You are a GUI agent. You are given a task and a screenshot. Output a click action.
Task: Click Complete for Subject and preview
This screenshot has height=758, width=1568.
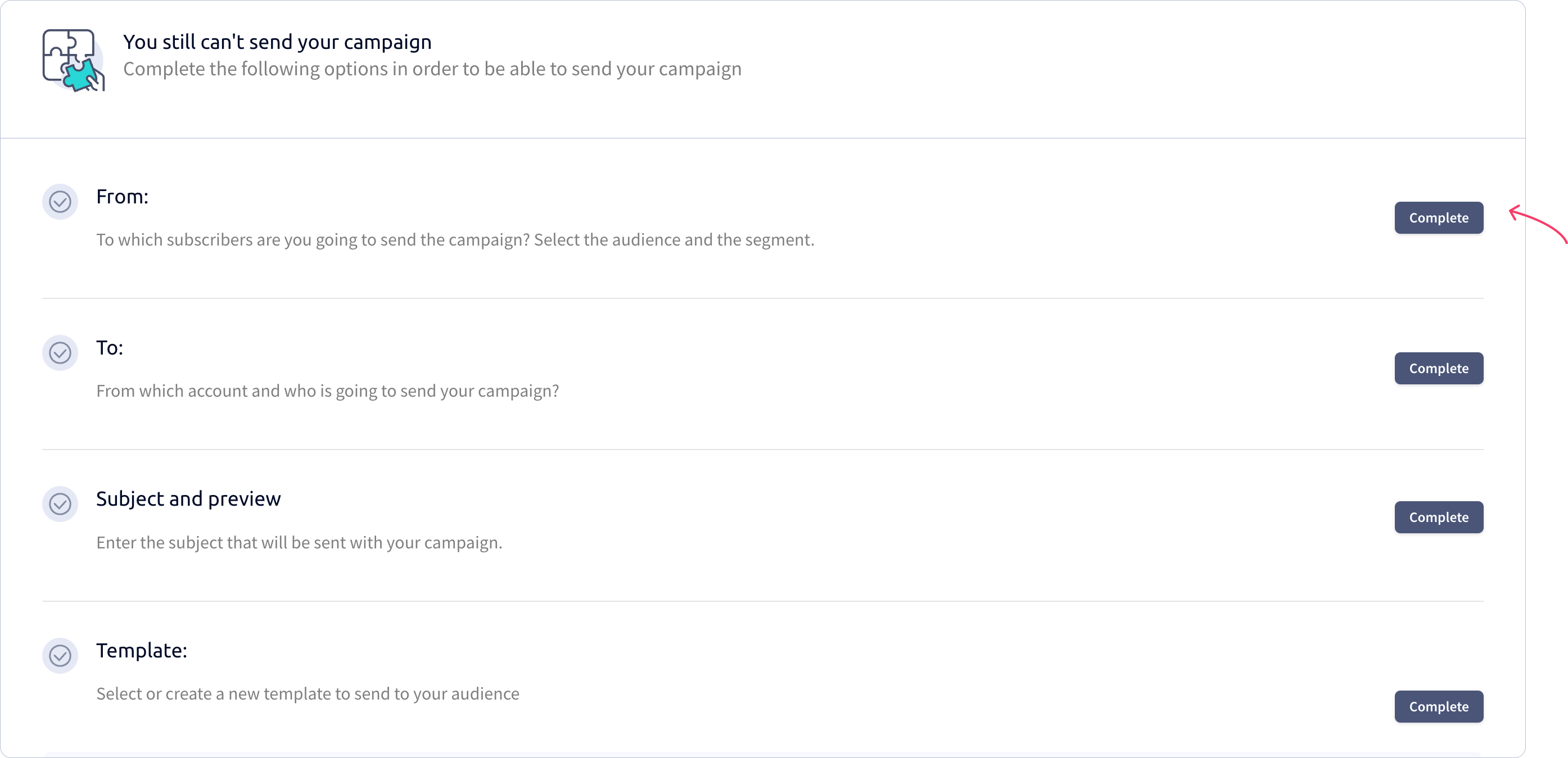[1438, 517]
